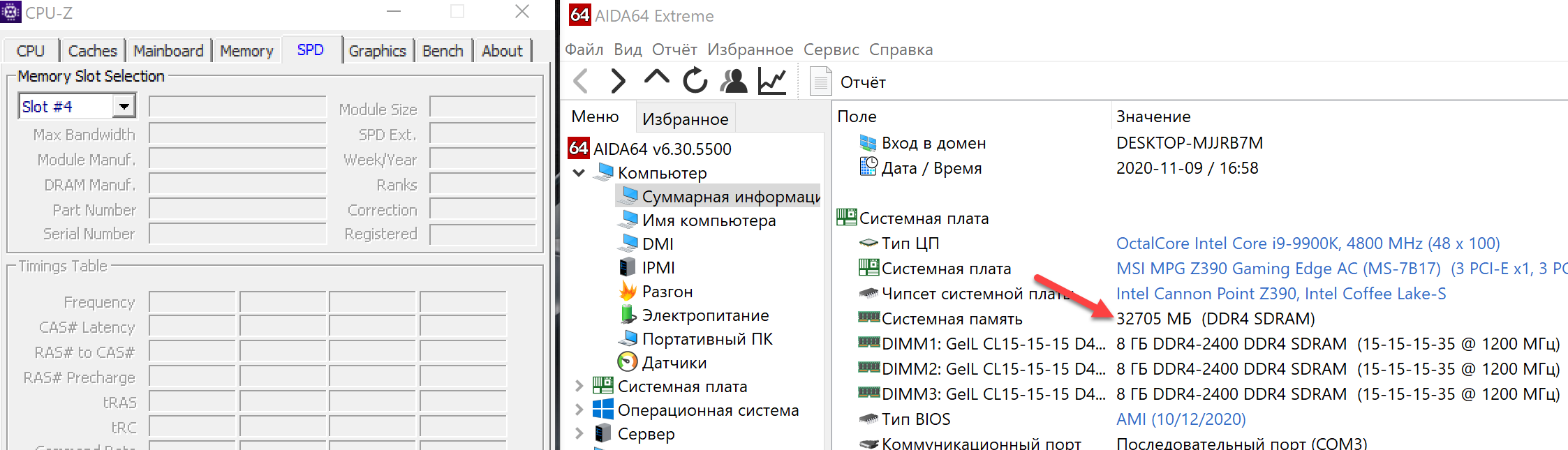
Task: Switch to Избранное panel tab
Action: click(x=685, y=119)
